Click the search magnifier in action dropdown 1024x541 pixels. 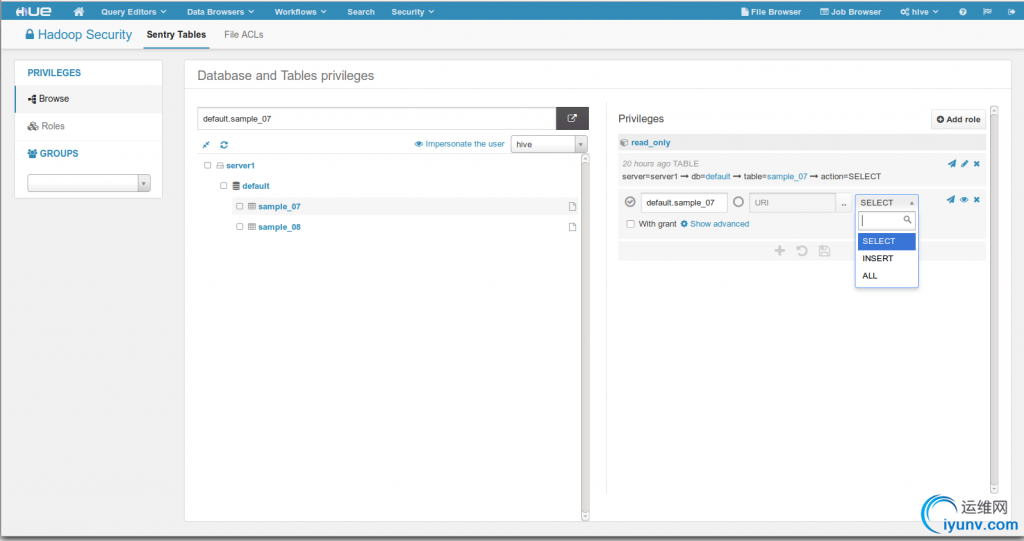[907, 220]
